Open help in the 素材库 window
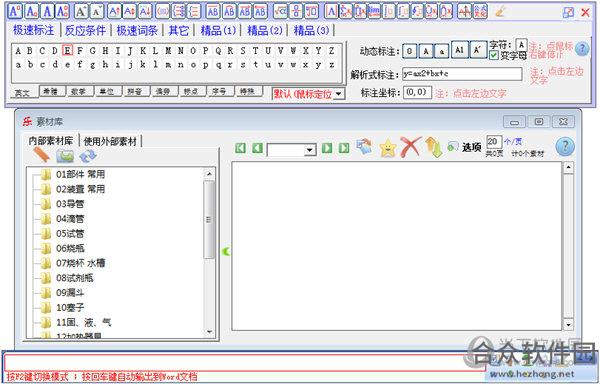 click(565, 146)
